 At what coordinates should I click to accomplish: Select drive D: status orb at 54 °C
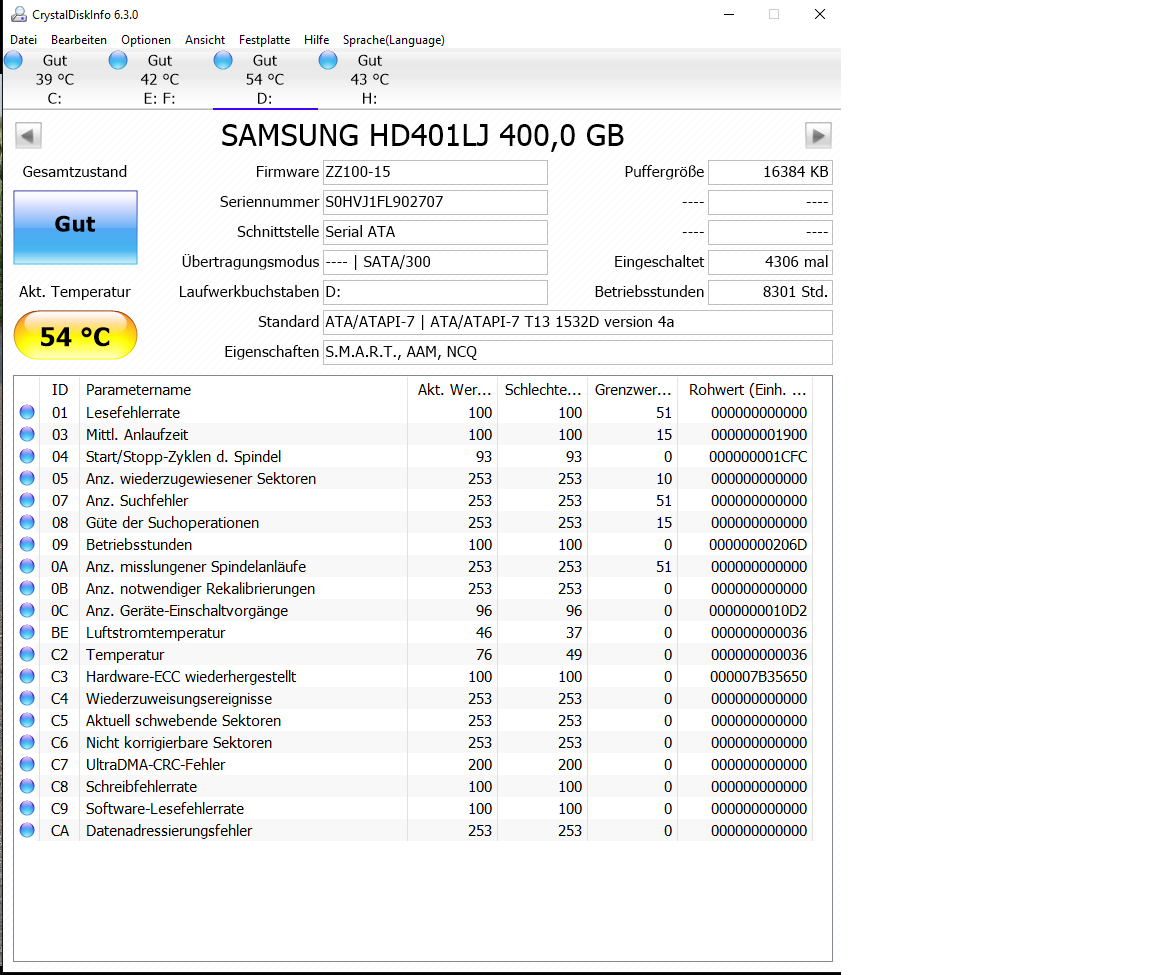pyautogui.click(x=223, y=60)
